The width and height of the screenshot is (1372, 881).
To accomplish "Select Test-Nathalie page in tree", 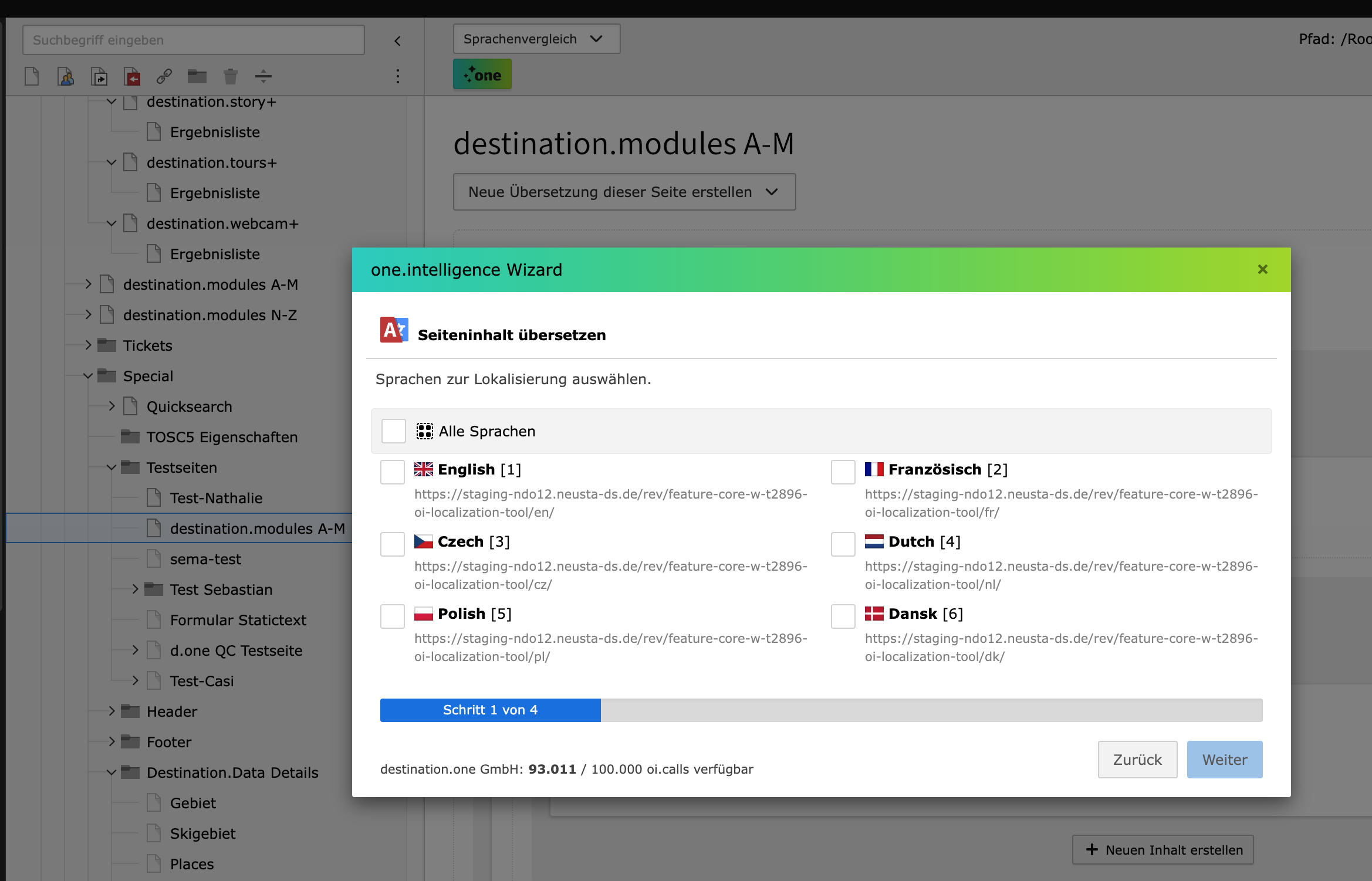I will [x=216, y=498].
